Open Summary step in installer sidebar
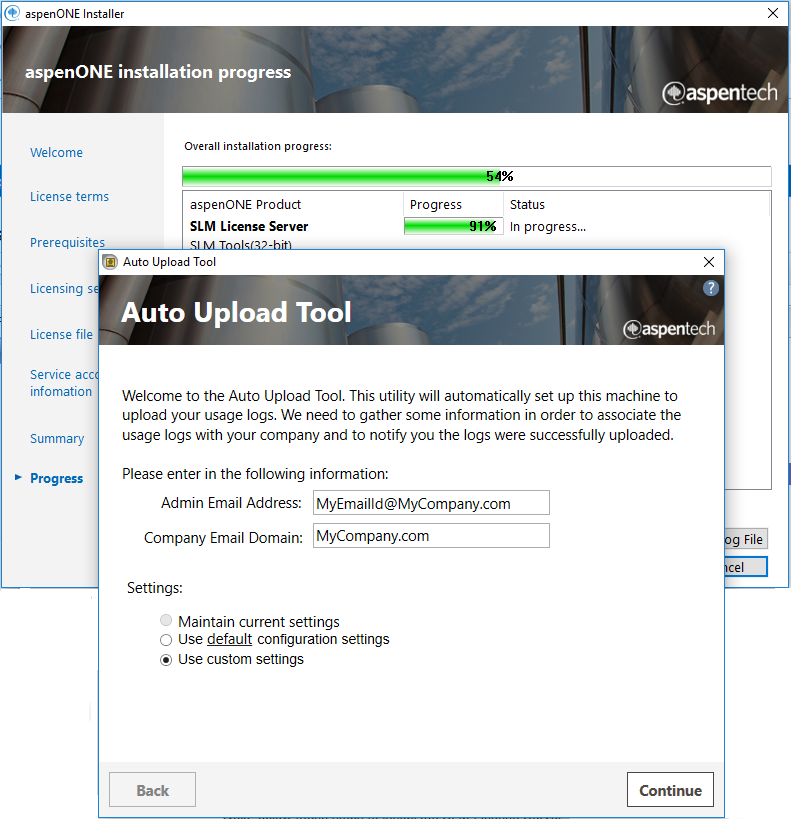This screenshot has width=791, height=819. point(57,439)
